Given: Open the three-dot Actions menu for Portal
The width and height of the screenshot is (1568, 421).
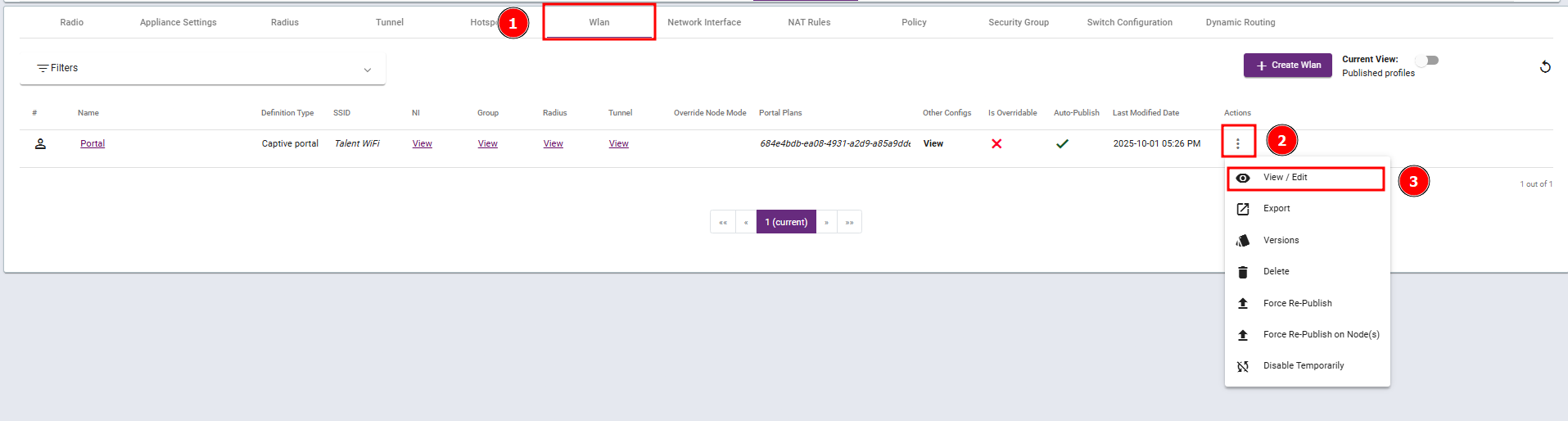Looking at the screenshot, I should coord(1237,143).
